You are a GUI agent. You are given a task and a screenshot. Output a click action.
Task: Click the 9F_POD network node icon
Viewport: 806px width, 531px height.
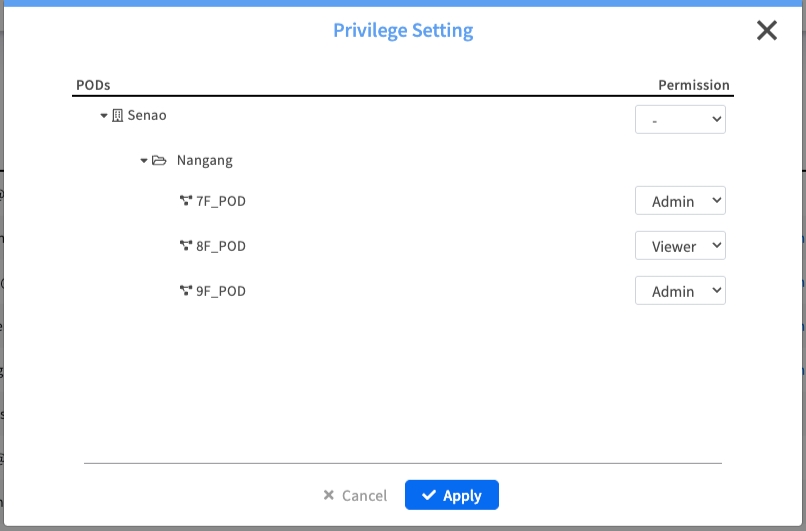(185, 291)
